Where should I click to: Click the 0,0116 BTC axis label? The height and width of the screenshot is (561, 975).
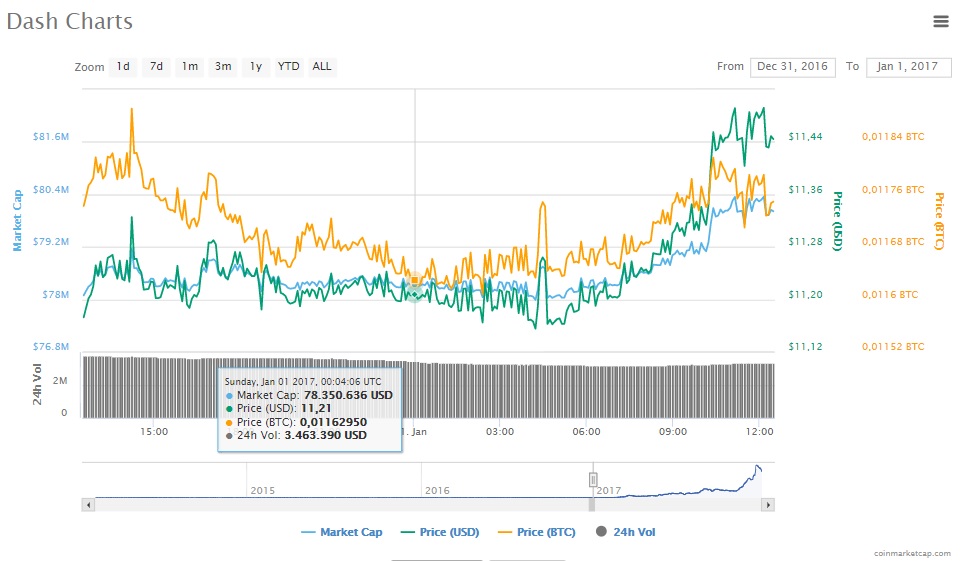[890, 294]
